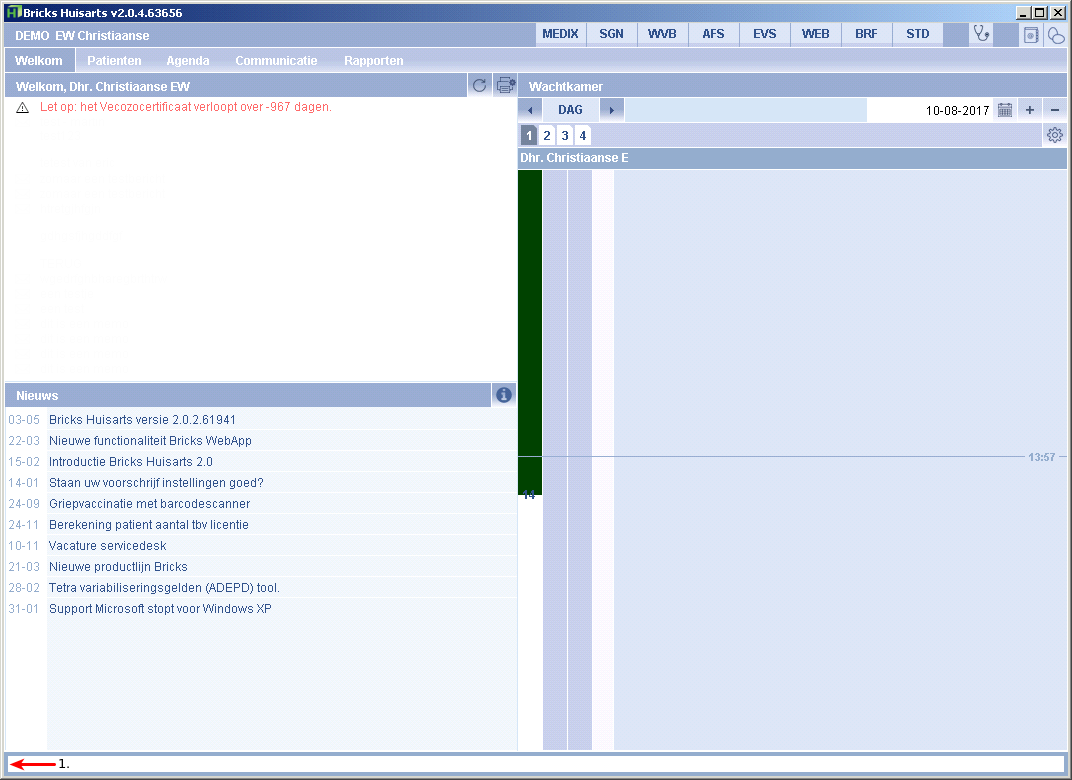This screenshot has width=1072, height=780.
Task: Open the MEDIX shortcut
Action: click(560, 34)
